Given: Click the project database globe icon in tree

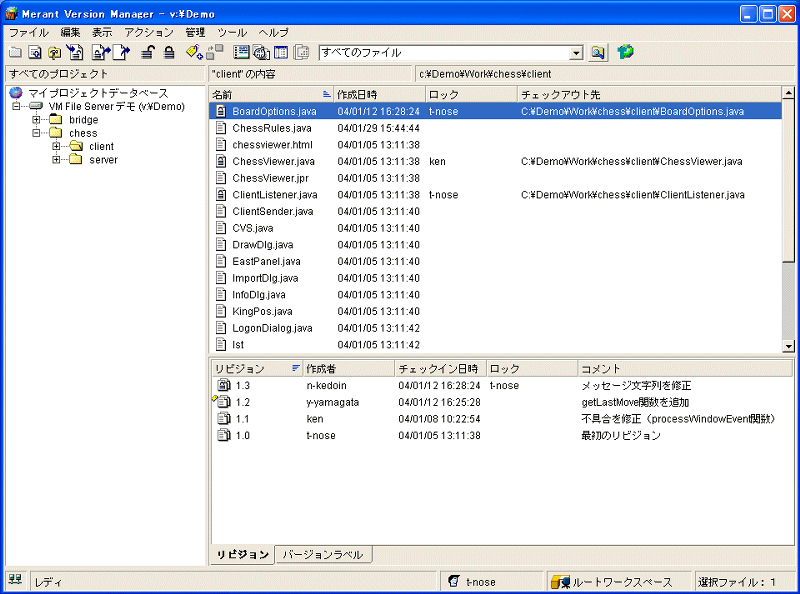Looking at the screenshot, I should point(16,93).
